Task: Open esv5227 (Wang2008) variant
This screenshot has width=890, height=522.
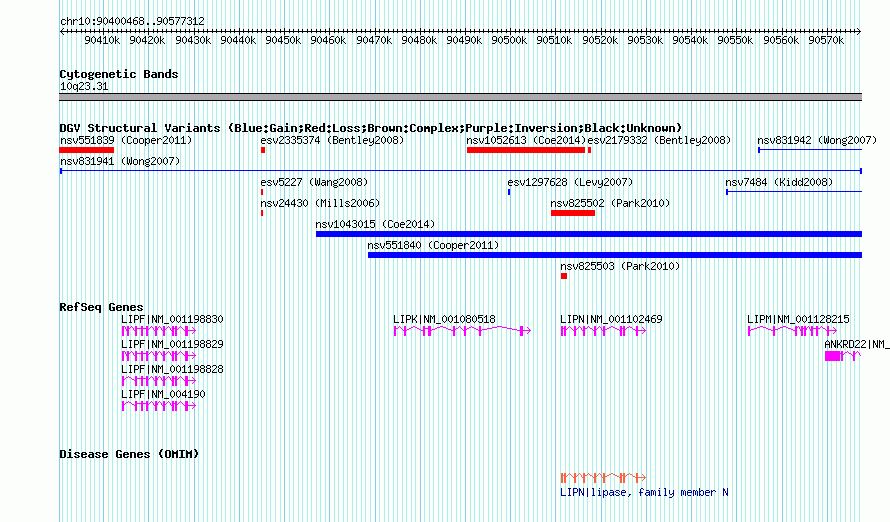Action: [314, 182]
